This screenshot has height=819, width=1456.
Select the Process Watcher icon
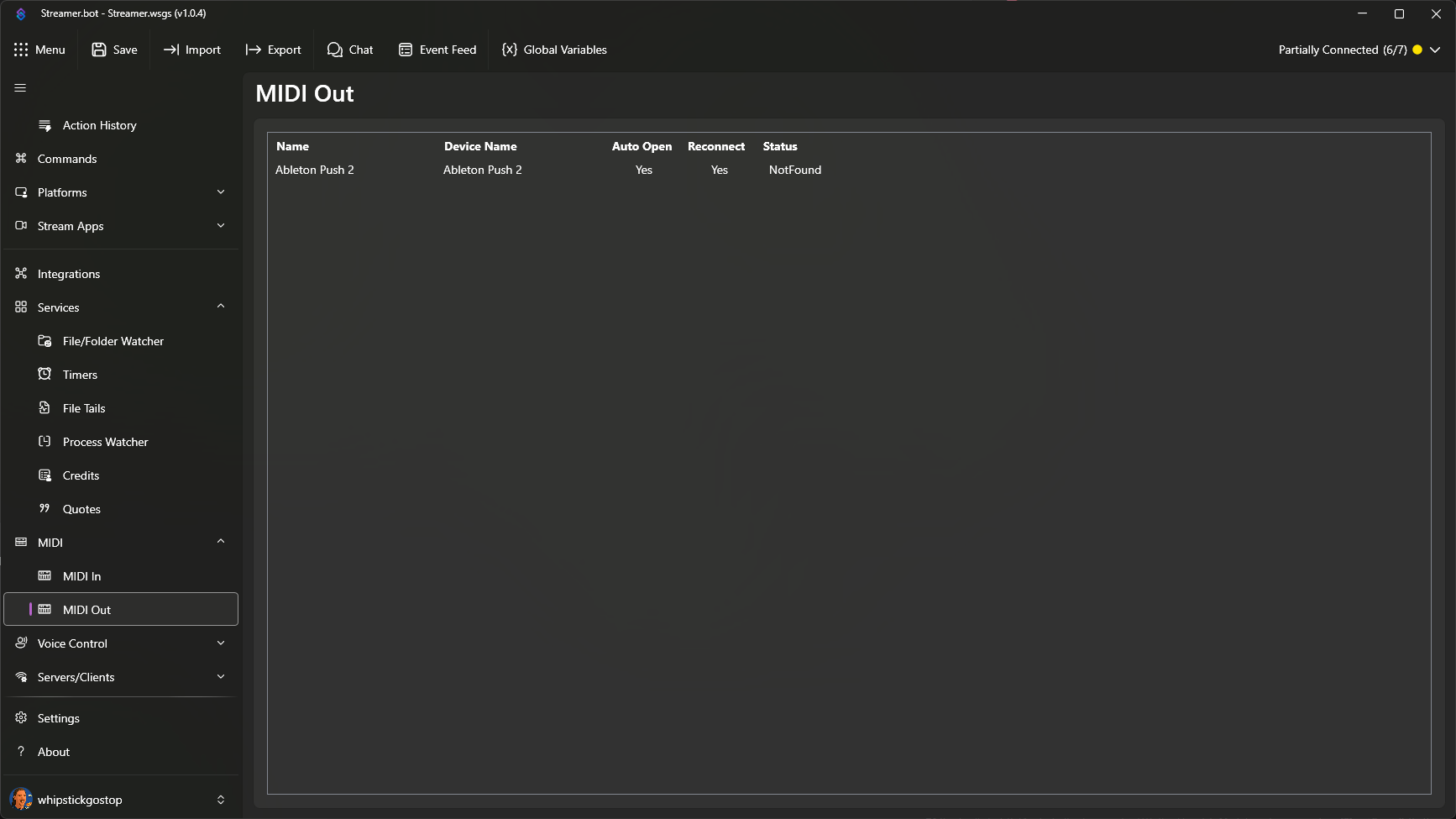tap(45, 442)
